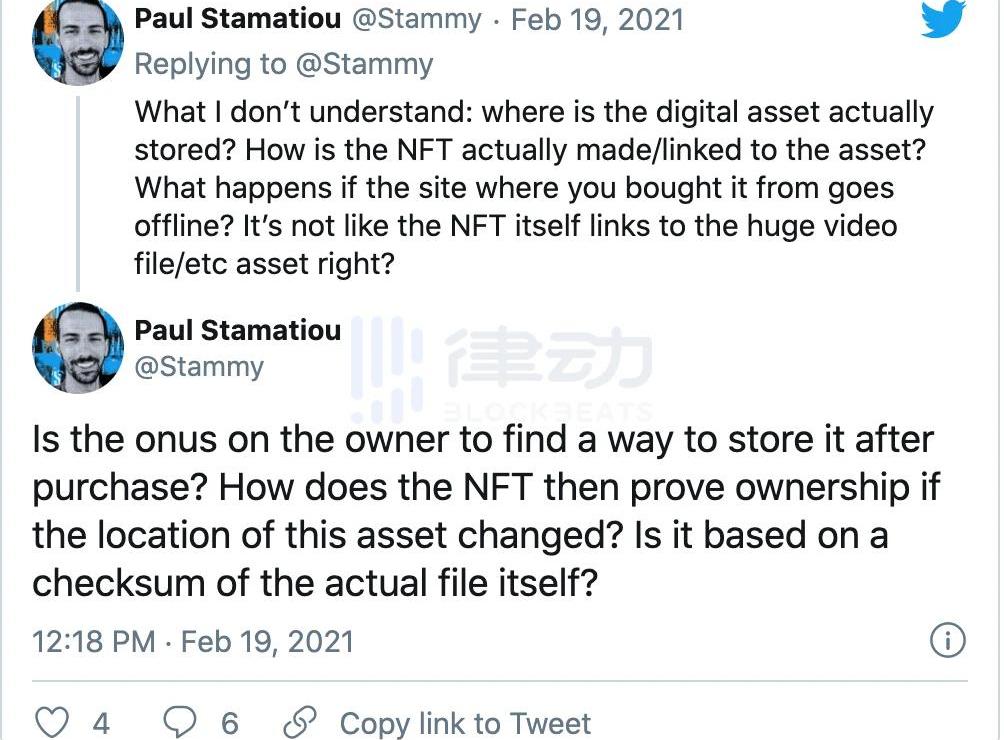Screen dimensions: 1004x740
Task: Open the parent tweet's Feb 19, 2021 date
Action: pos(597,19)
